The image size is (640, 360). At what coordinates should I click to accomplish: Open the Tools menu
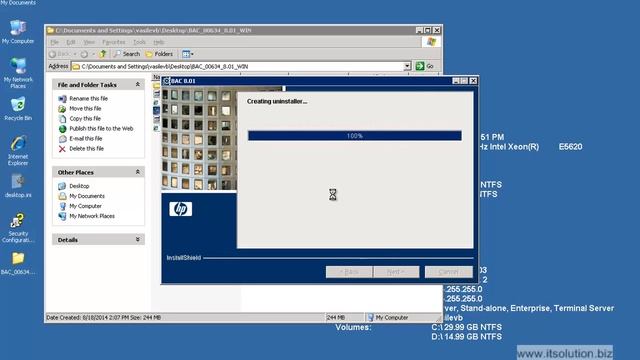pyautogui.click(x=140, y=42)
